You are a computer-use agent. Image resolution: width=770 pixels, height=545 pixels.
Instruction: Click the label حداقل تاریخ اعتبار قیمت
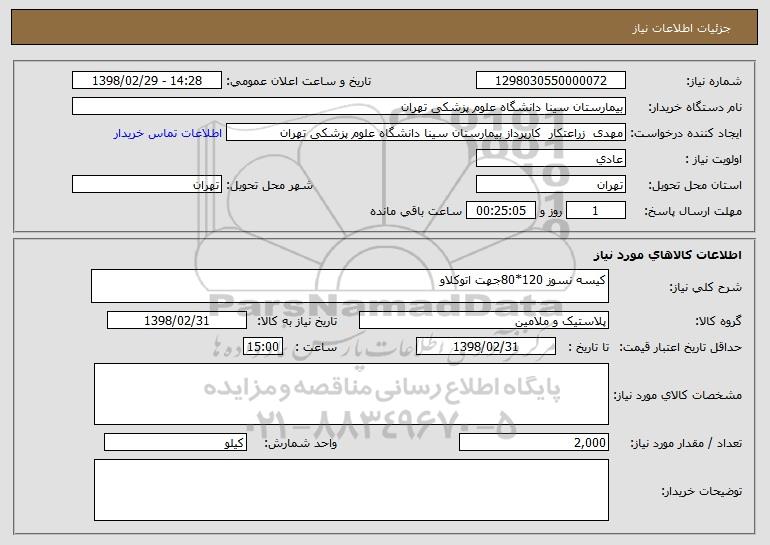(x=680, y=348)
